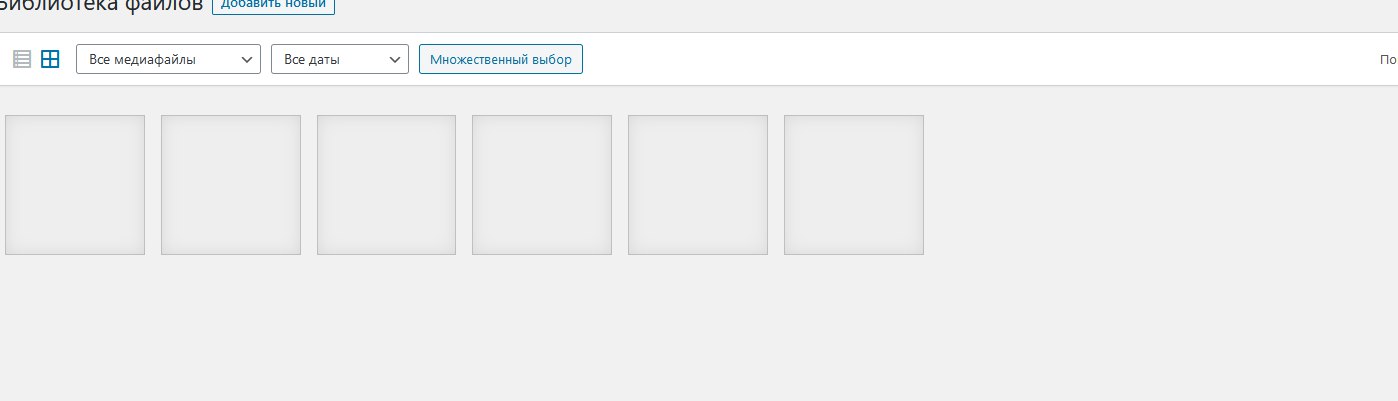Open the "Все медиафайлы" filter dropdown
The image size is (1398, 401).
click(168, 59)
